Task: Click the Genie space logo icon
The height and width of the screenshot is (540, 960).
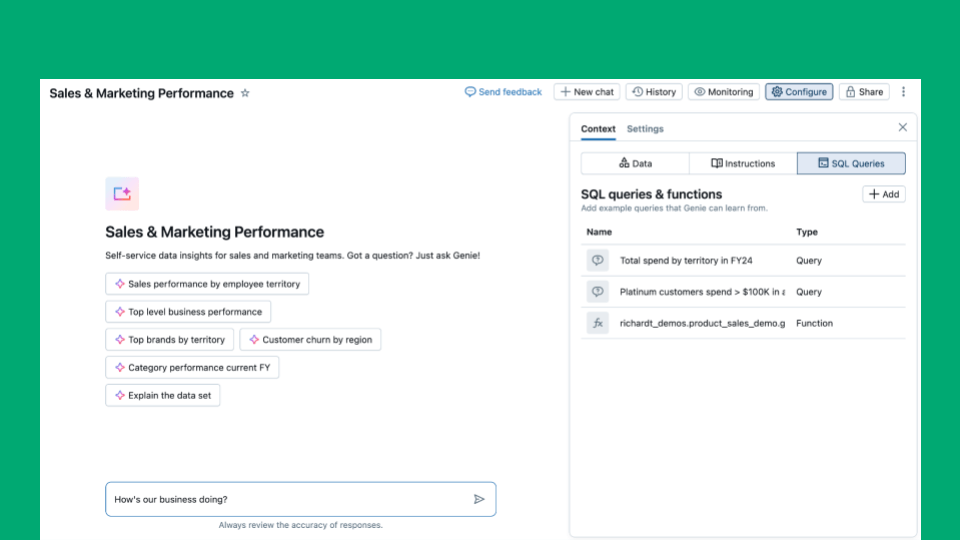Action: (122, 194)
